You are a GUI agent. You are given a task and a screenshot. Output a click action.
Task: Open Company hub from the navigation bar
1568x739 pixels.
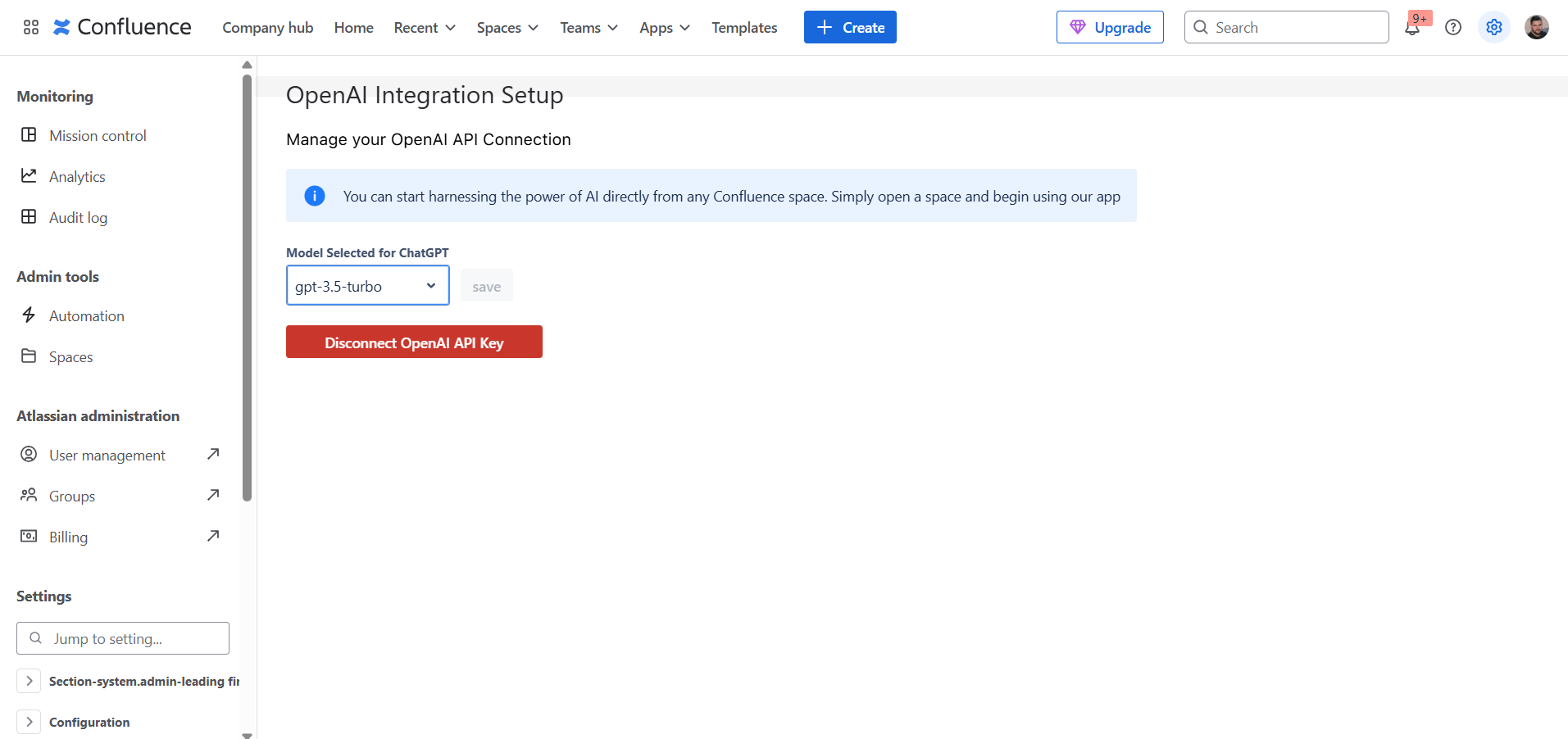pyautogui.click(x=267, y=28)
